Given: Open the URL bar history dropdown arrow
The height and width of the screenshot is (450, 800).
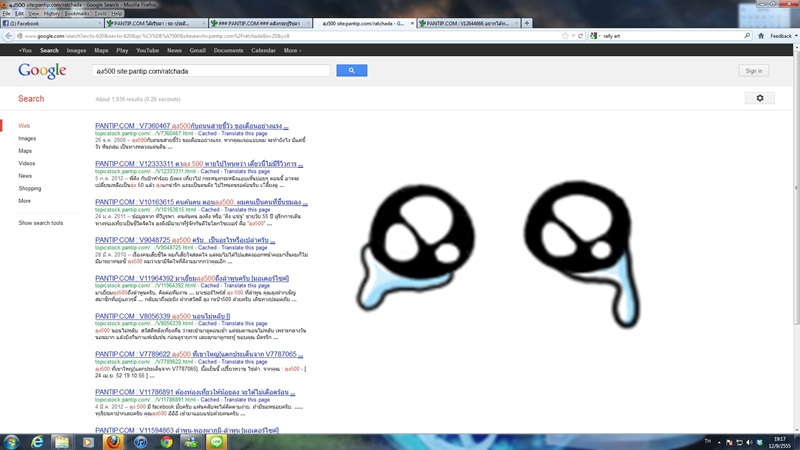Looking at the screenshot, I should [x=573, y=36].
